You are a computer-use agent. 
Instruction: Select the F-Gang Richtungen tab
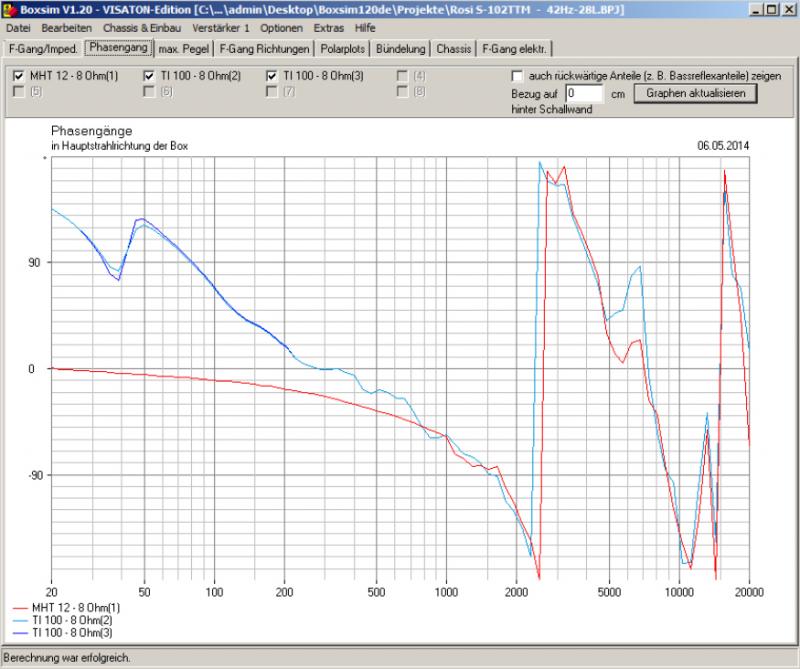pyautogui.click(x=264, y=48)
